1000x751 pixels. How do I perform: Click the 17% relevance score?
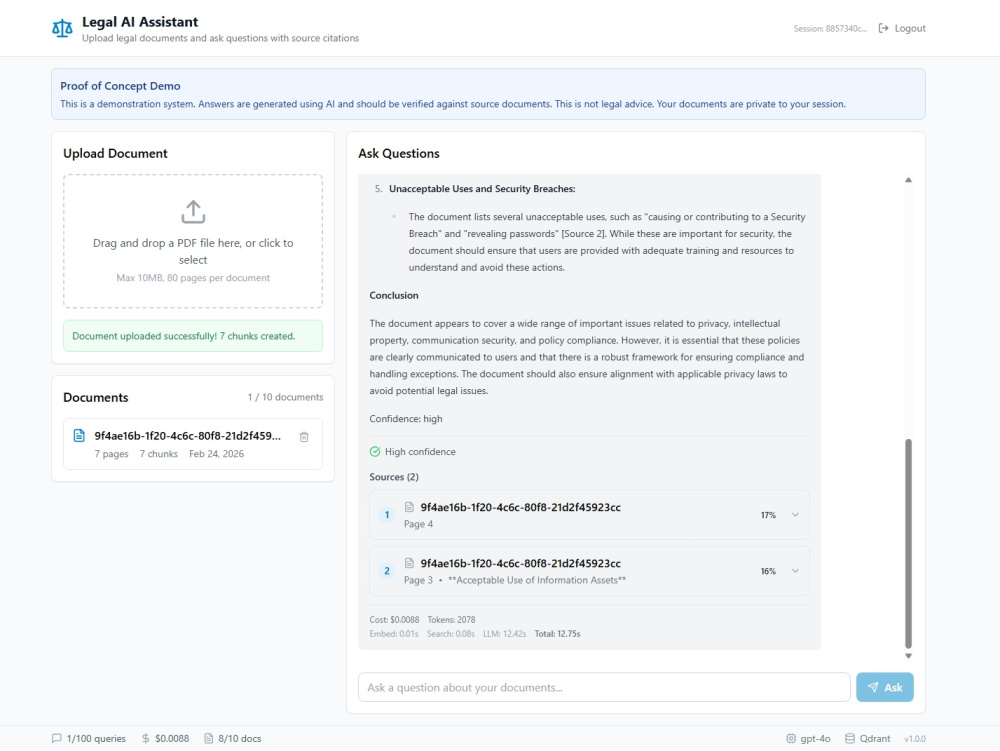pos(768,515)
